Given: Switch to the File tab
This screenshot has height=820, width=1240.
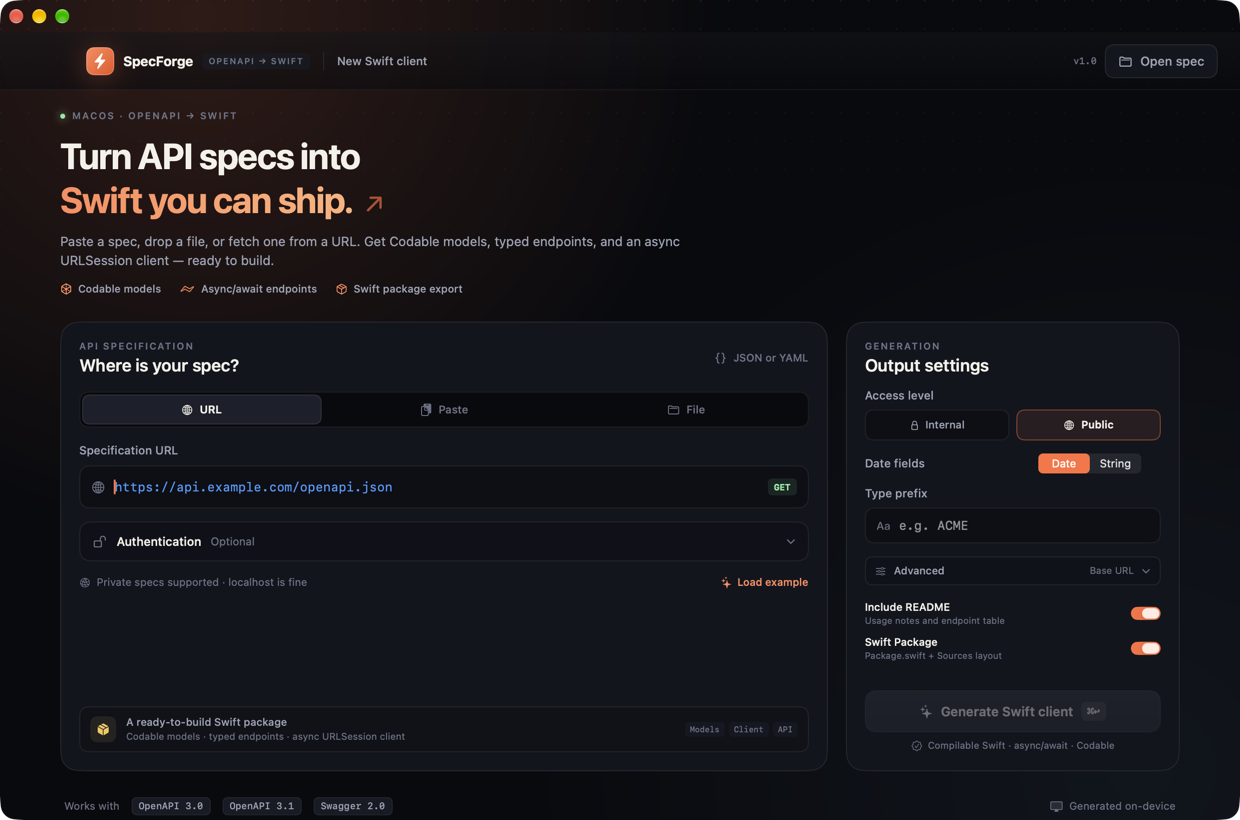Looking at the screenshot, I should tap(686, 410).
